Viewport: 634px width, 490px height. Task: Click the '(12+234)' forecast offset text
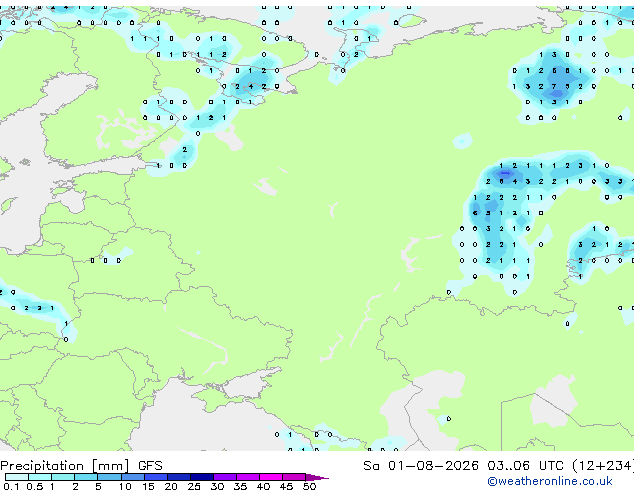[603, 466]
